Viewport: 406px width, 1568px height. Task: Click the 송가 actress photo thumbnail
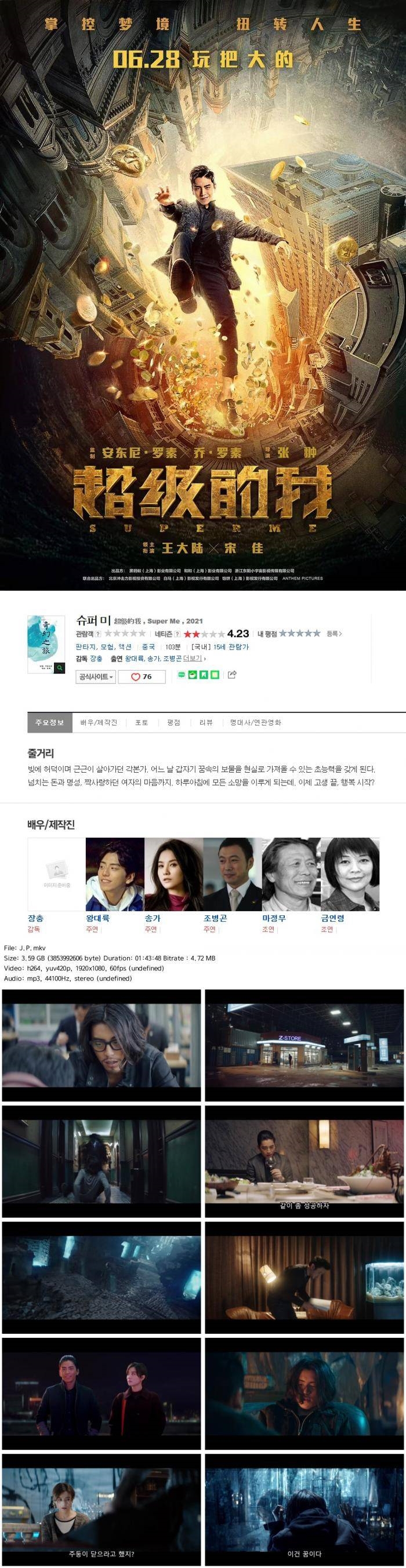(173, 874)
